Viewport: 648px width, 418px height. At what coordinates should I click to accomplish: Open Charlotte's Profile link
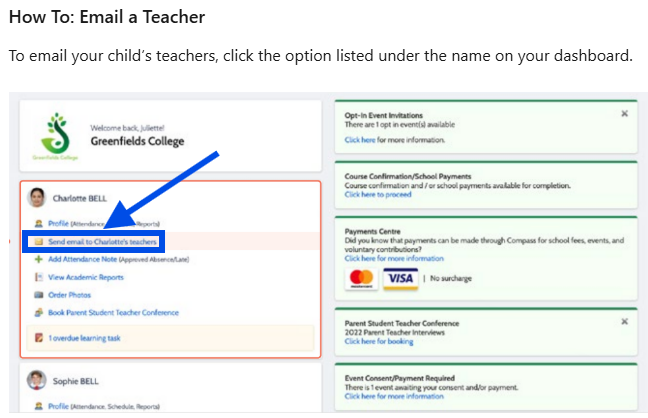58,223
